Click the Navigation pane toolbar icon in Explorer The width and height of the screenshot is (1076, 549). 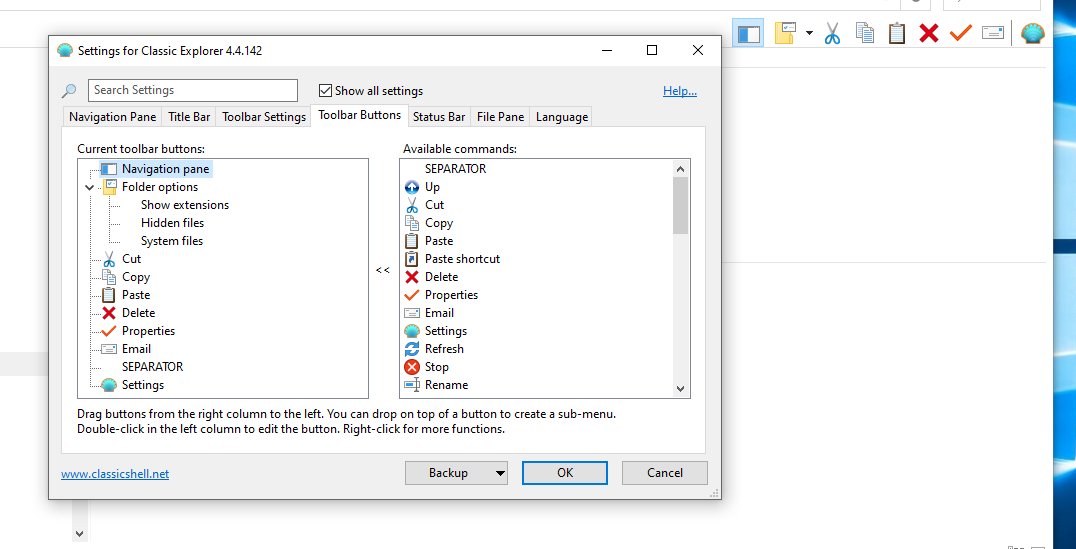pyautogui.click(x=748, y=33)
